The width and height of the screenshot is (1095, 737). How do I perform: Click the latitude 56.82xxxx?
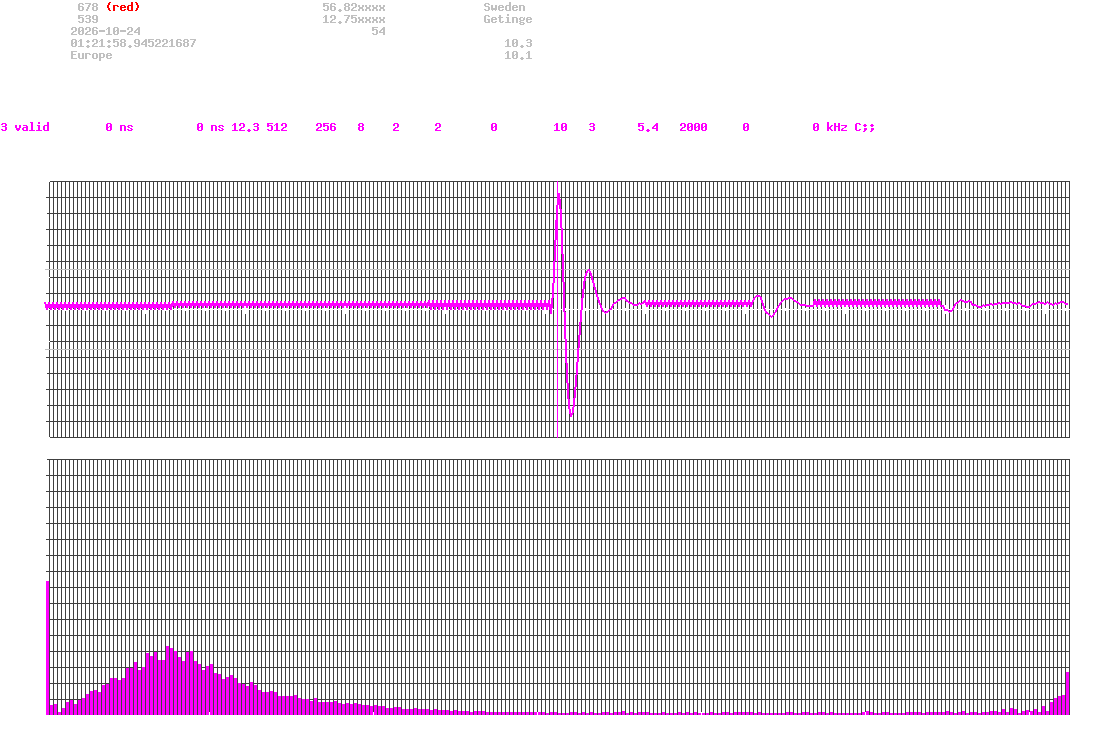pyautogui.click(x=353, y=7)
